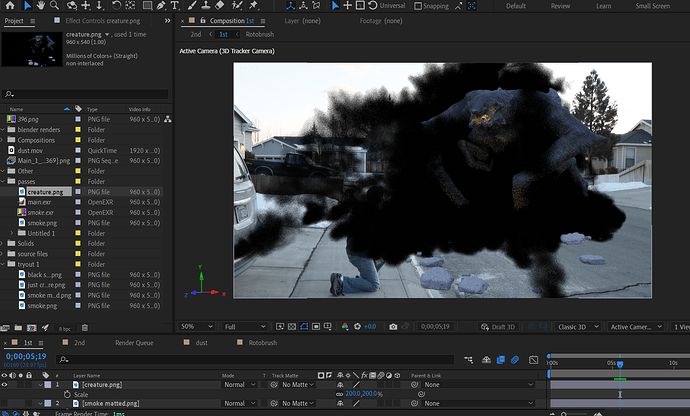Toggle the Scale constrain proportions link

339,394
